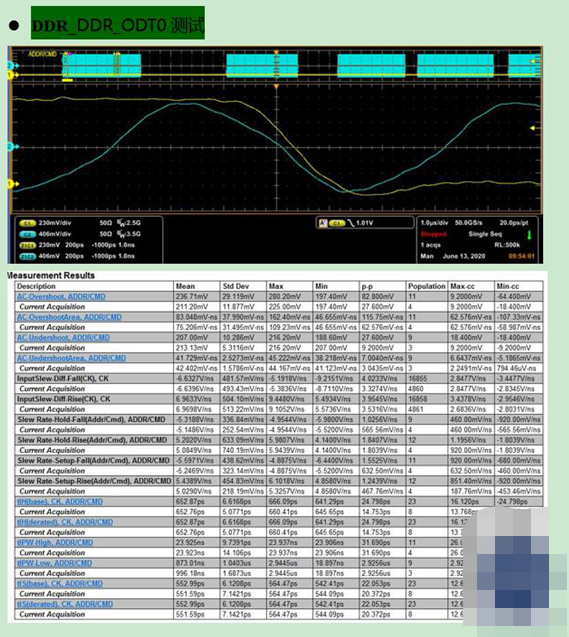
Task: Open the tIPW-High, ADDR/CMD link
Action: pos(55,542)
